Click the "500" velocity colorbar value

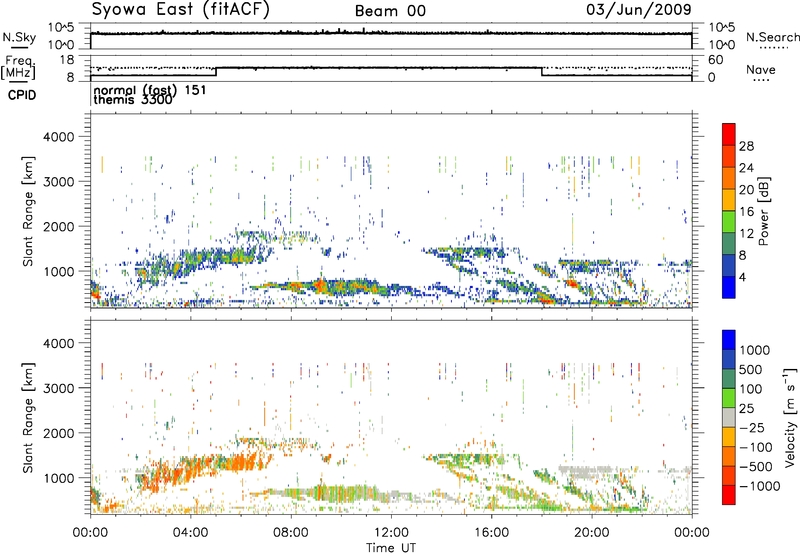click(x=751, y=369)
